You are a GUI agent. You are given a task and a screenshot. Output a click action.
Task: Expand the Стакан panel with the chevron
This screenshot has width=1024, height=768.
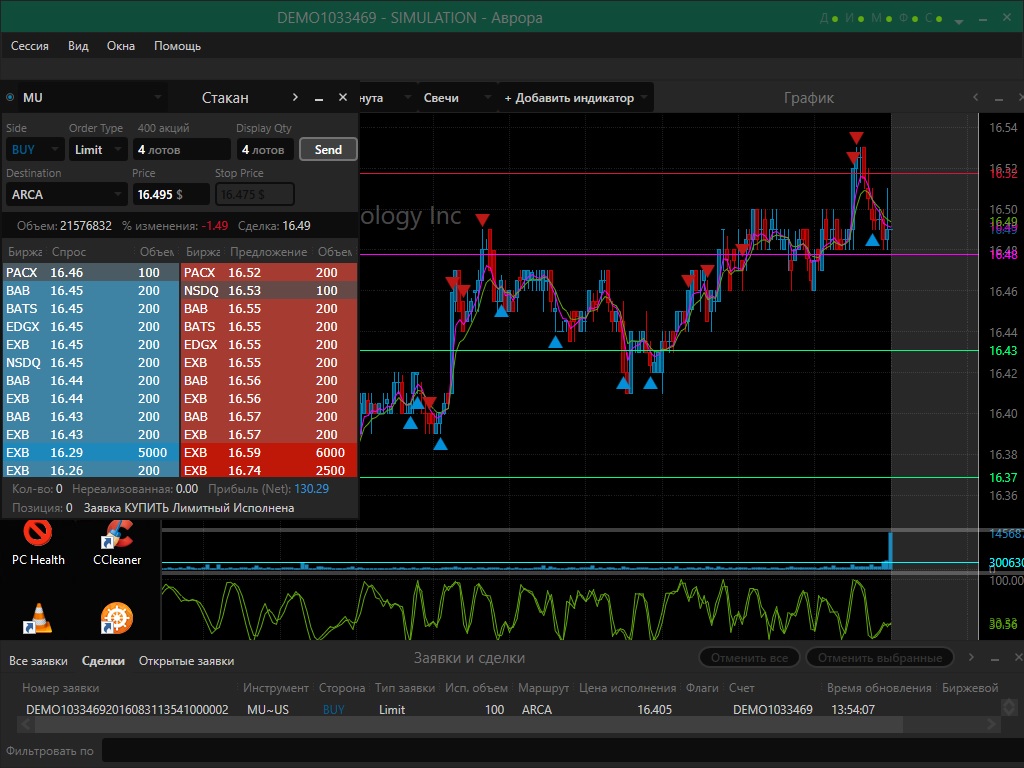295,97
